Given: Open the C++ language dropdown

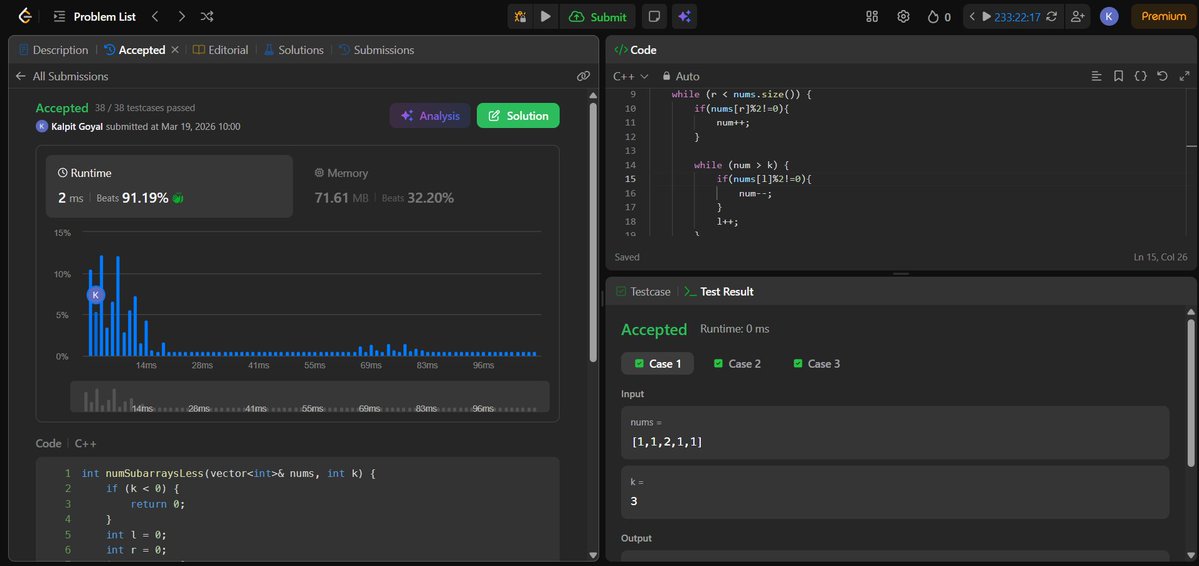Looking at the screenshot, I should coord(631,76).
